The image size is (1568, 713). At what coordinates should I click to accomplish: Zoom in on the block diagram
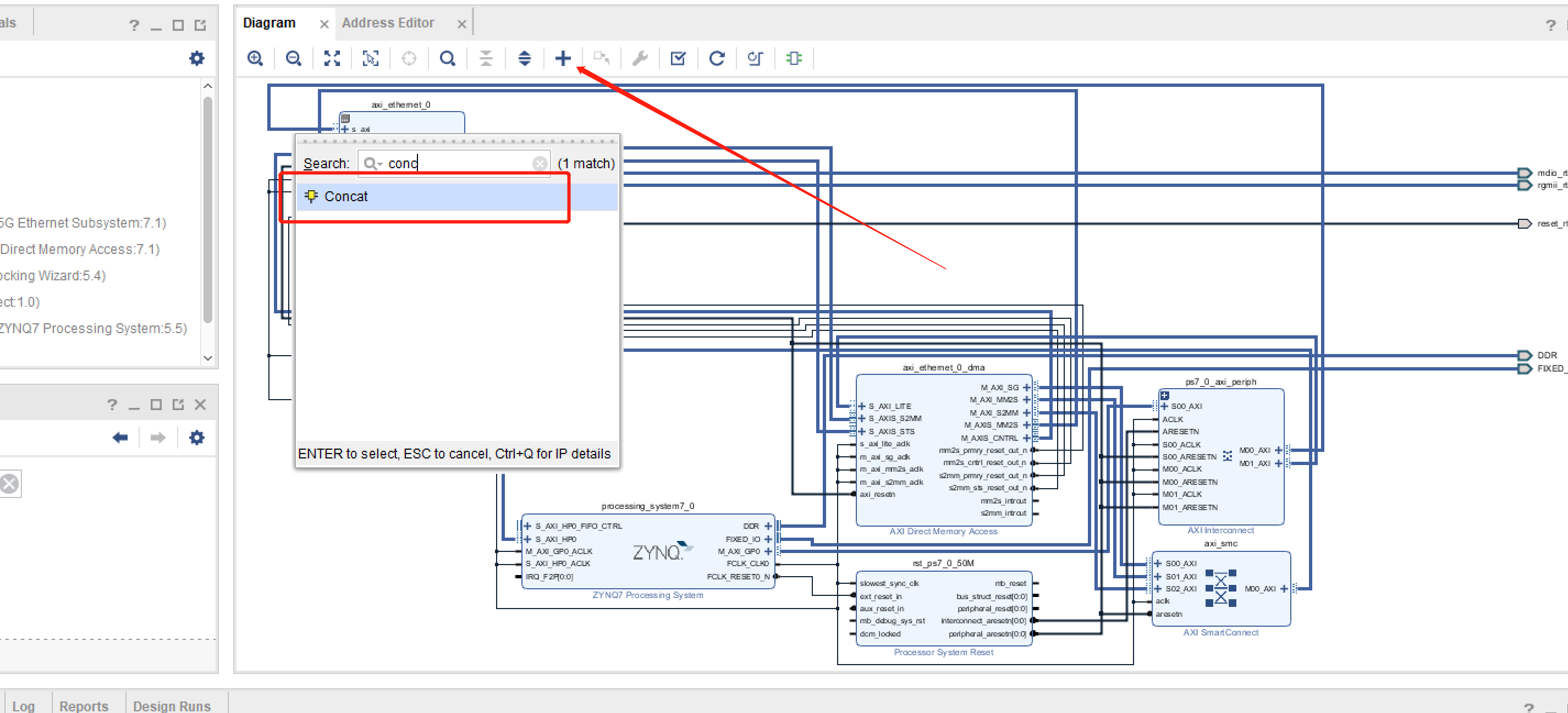tap(255, 58)
